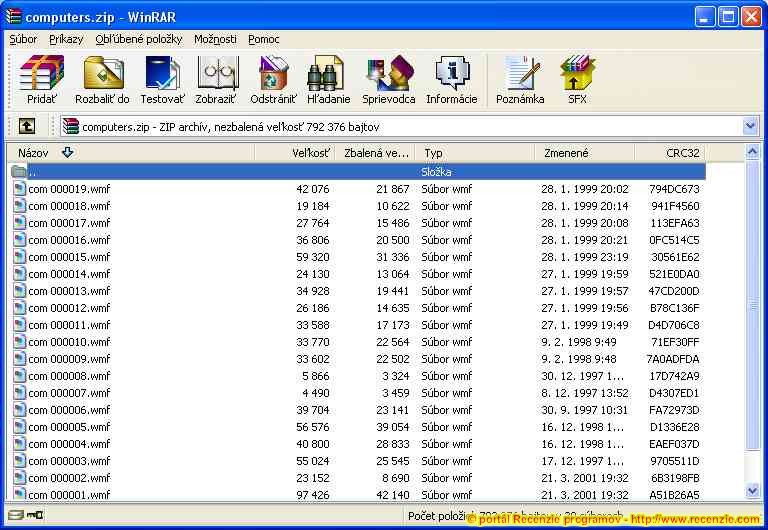The width and height of the screenshot is (768, 530).
Task: Click the password key icon in status bar
Action: [x=35, y=515]
